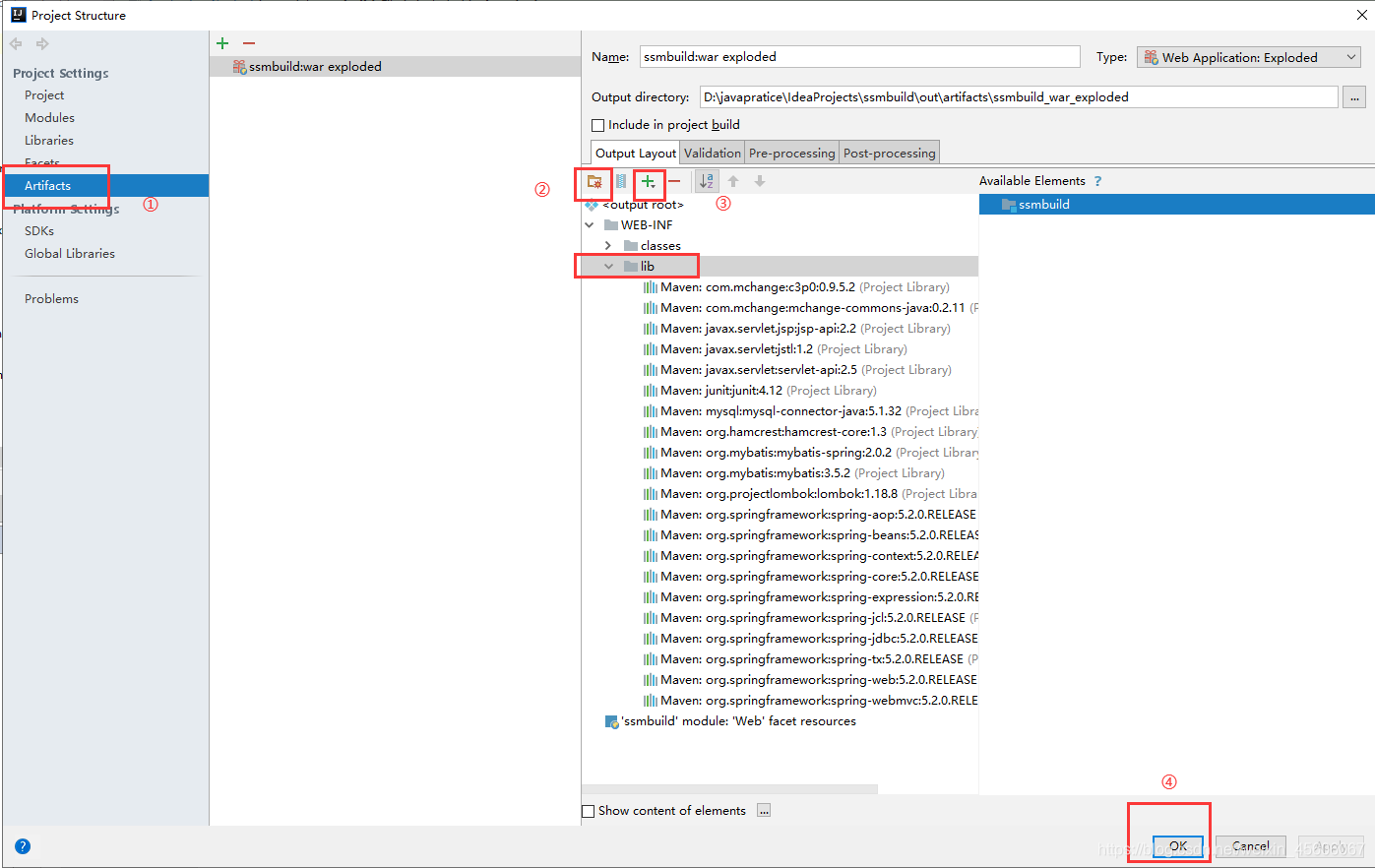
Task: Open Global Libraries settings
Action: click(x=70, y=254)
